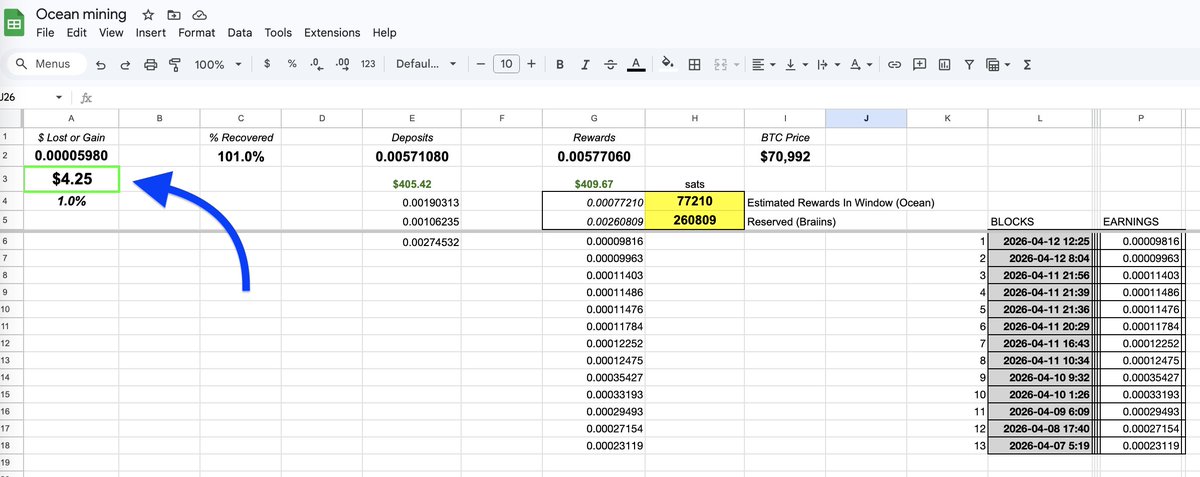Select the $4.25 cell
Image resolution: width=1200 pixels, height=477 pixels.
click(x=70, y=180)
